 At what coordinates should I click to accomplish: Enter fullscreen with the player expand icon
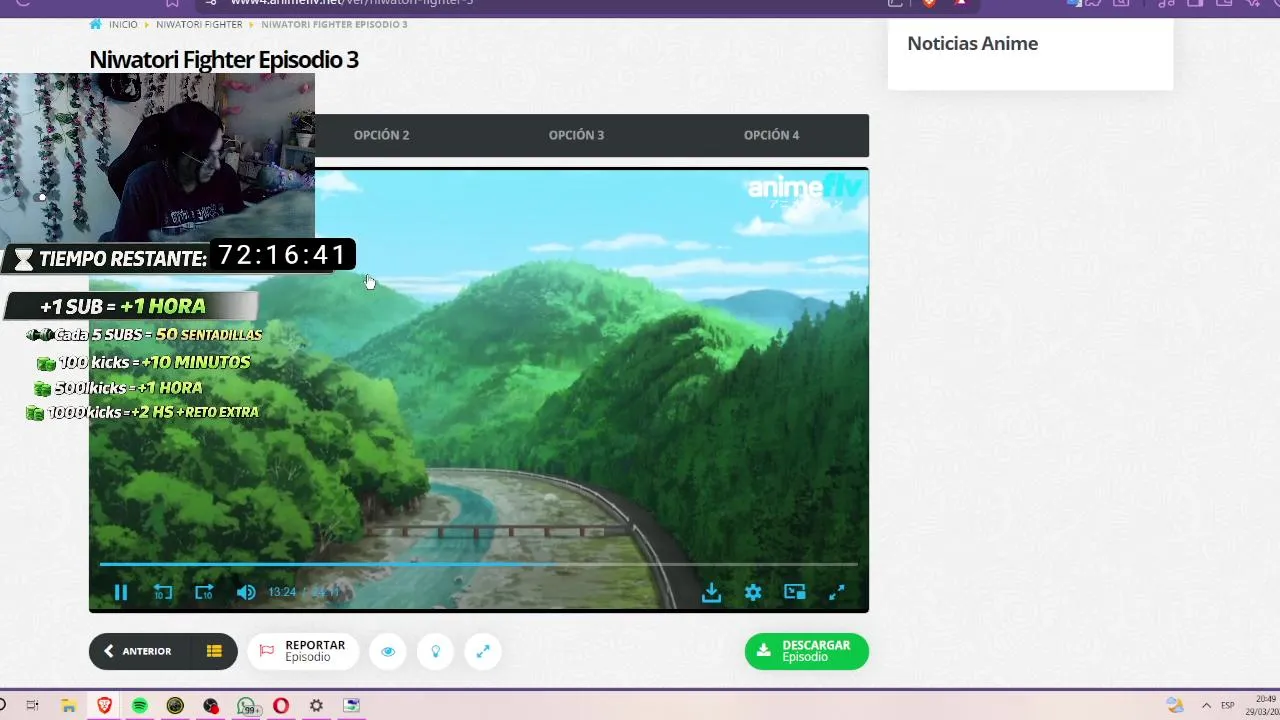[x=837, y=592]
